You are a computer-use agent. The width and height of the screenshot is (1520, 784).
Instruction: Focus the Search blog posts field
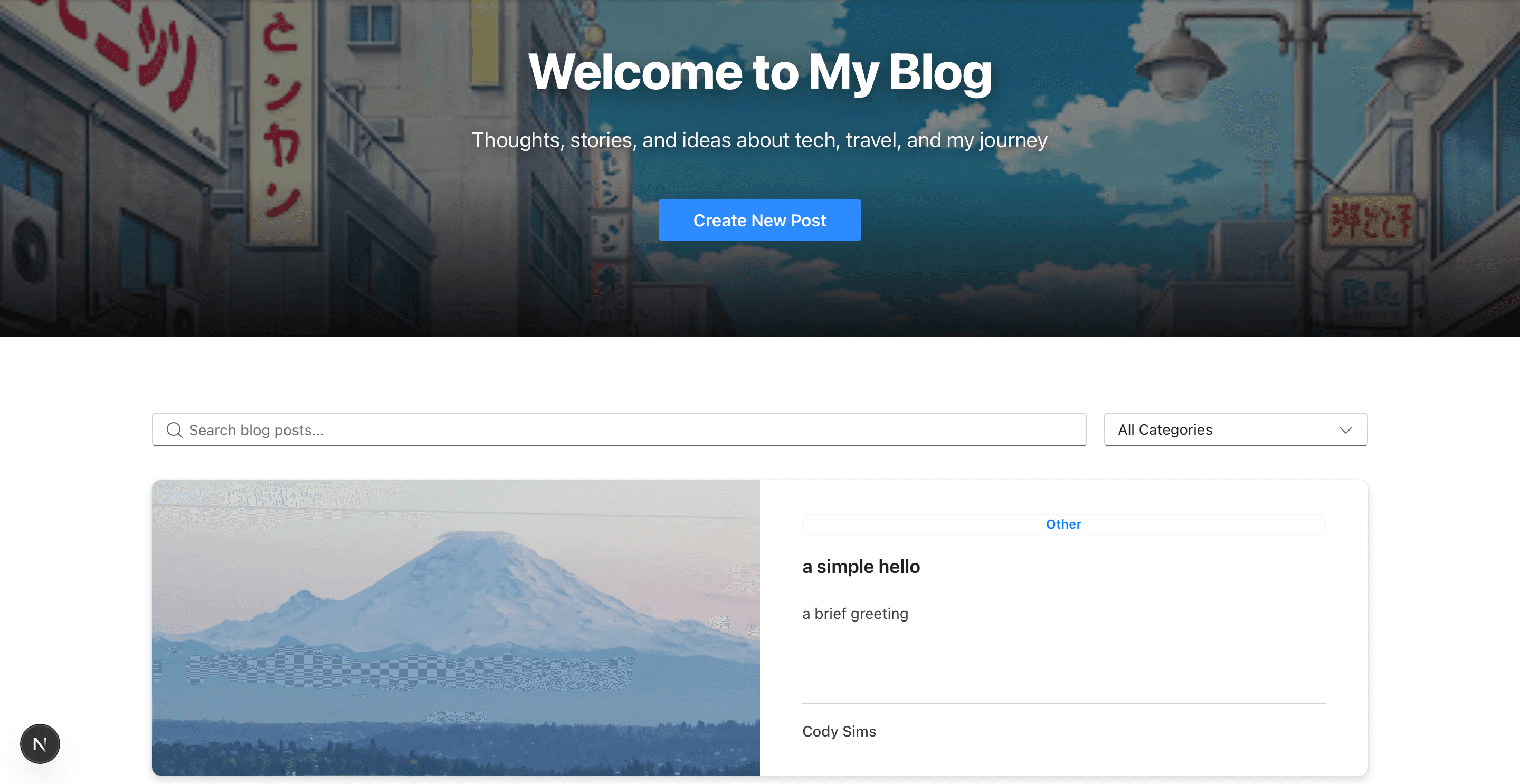click(619, 429)
